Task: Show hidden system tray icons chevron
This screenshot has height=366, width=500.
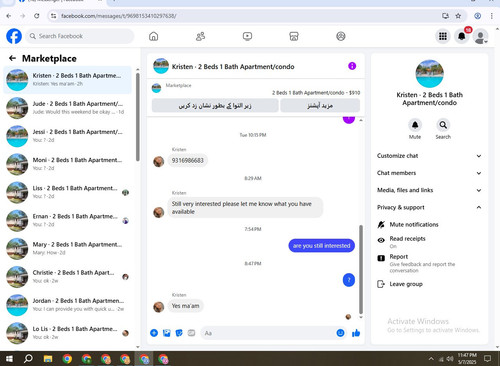Action: pyautogui.click(x=431, y=359)
